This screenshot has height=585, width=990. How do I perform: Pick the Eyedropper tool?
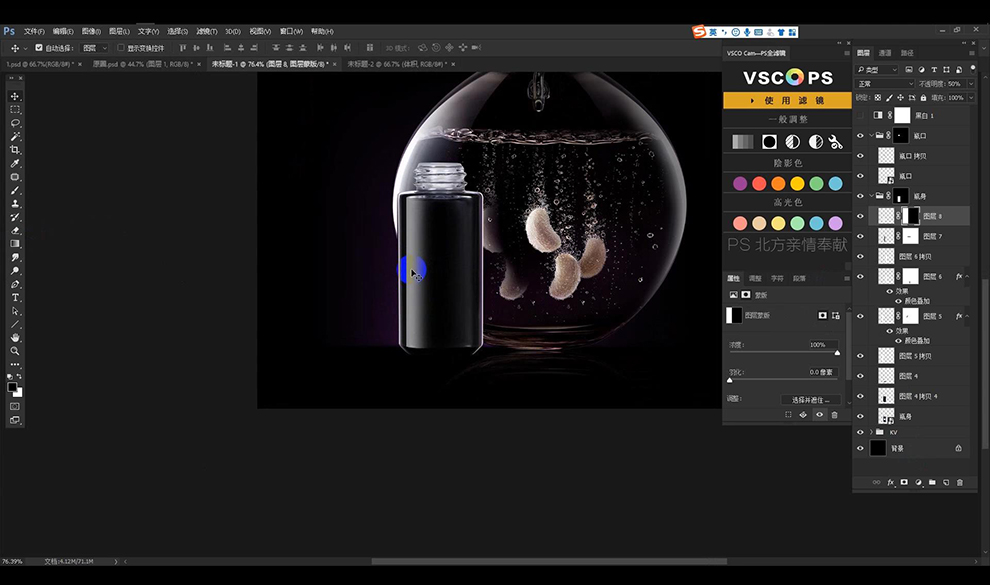coord(15,163)
